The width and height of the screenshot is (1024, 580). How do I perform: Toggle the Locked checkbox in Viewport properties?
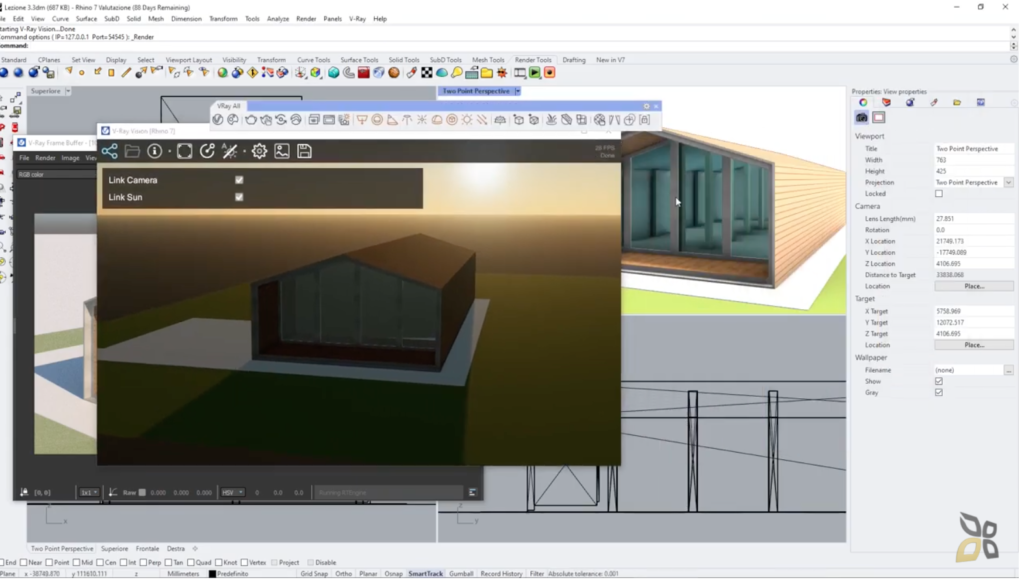click(939, 194)
